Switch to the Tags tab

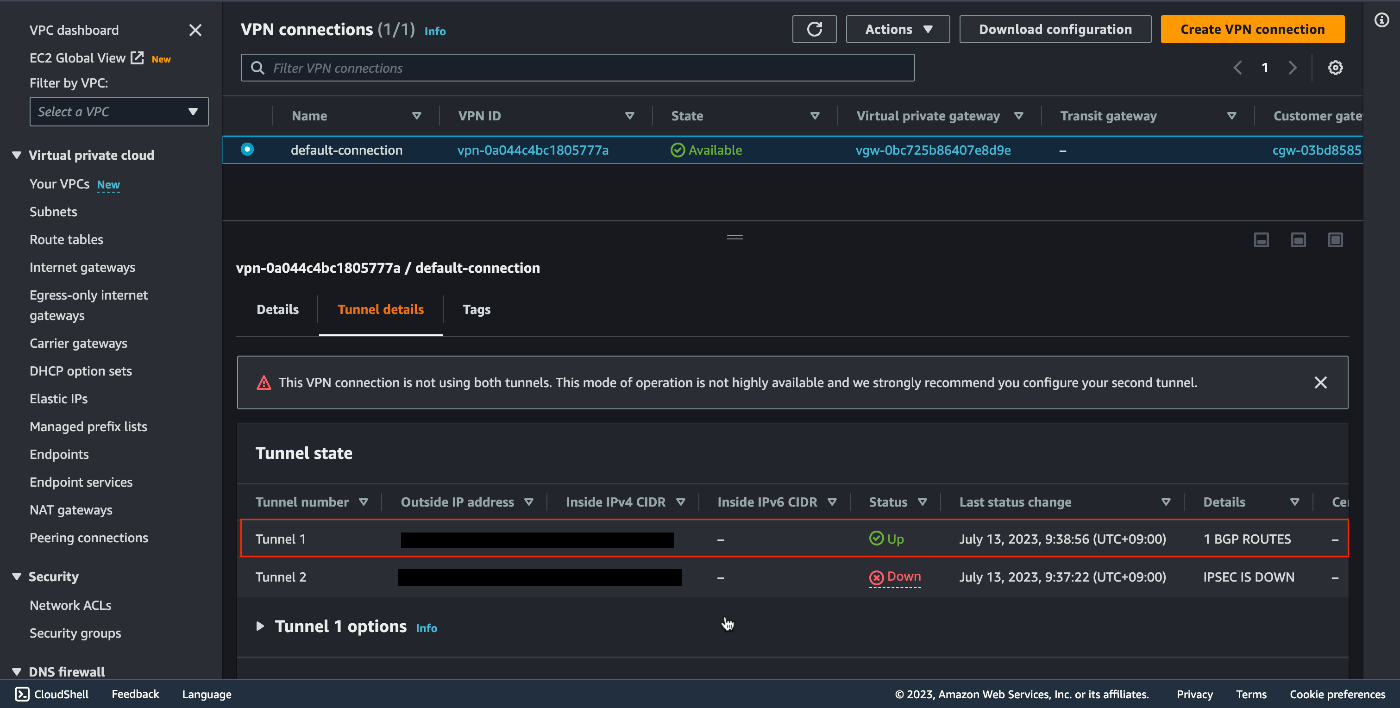coord(477,309)
